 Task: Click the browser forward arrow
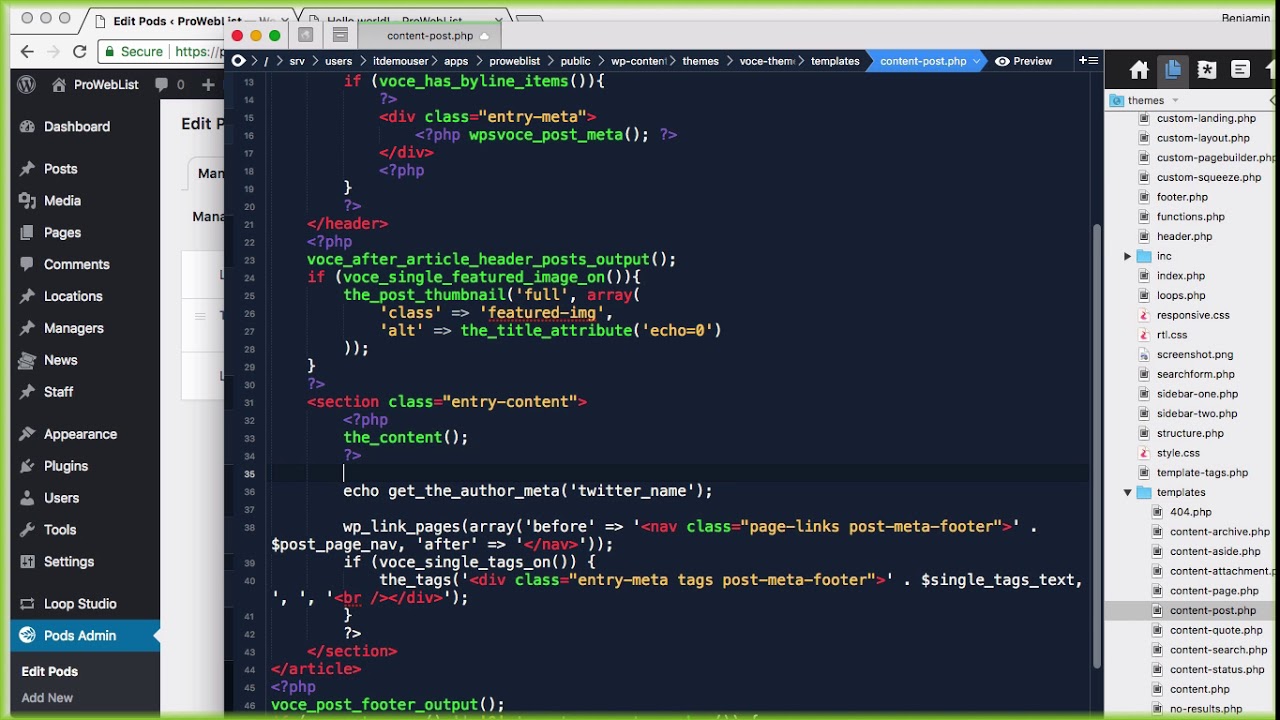tap(53, 52)
